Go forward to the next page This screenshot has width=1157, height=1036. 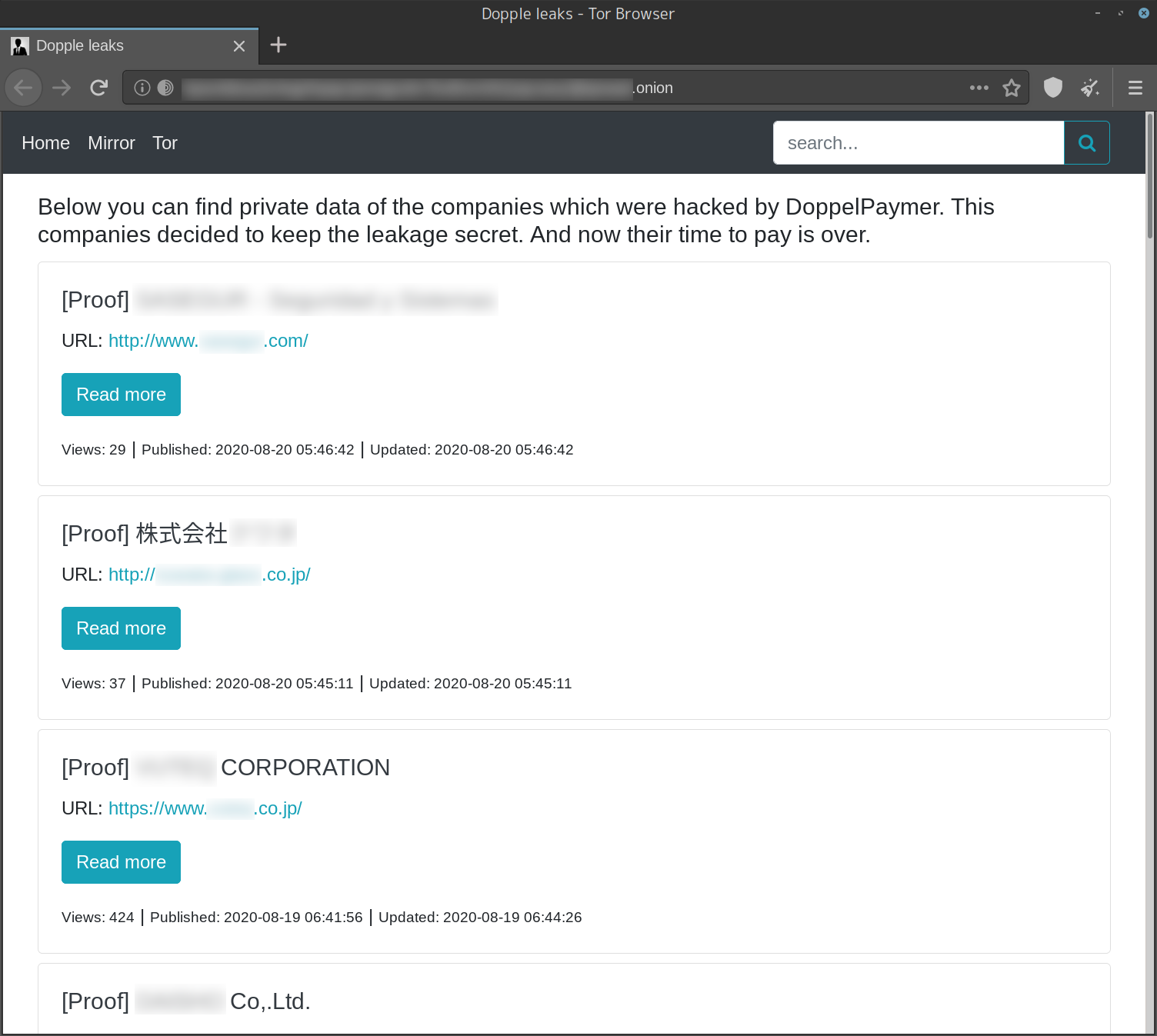tap(62, 88)
